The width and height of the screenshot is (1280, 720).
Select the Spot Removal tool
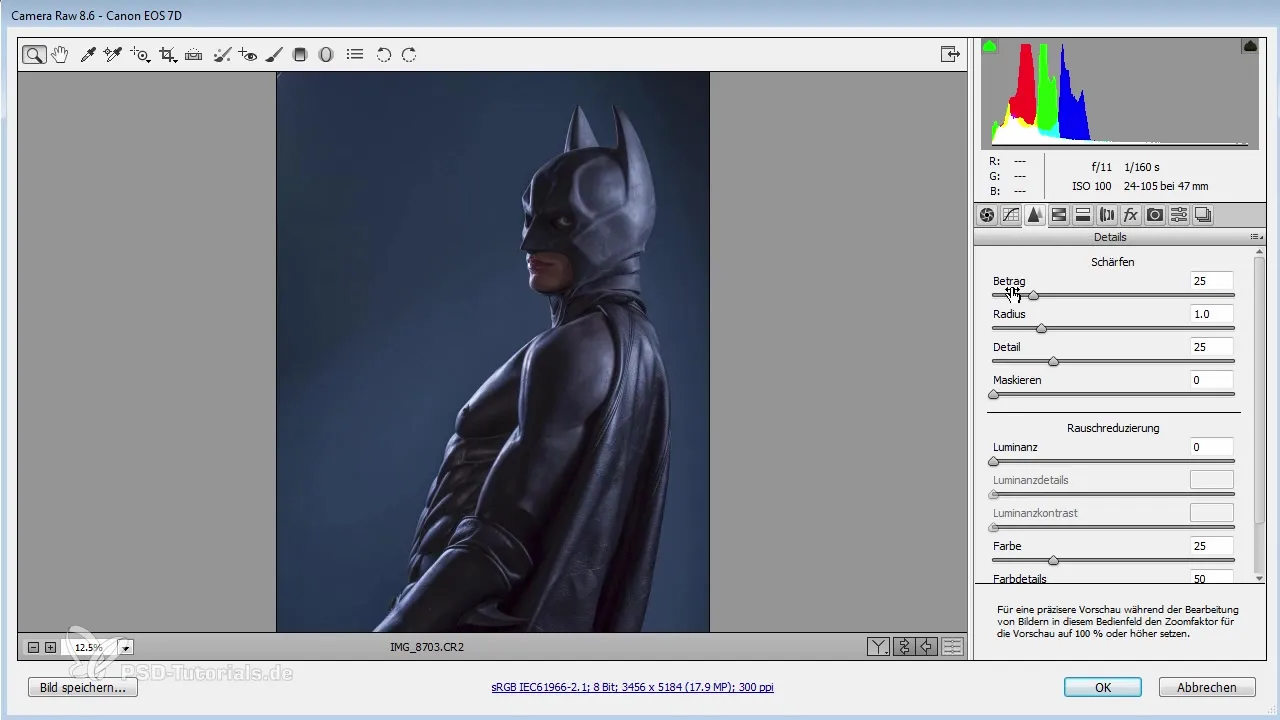pyautogui.click(x=223, y=55)
